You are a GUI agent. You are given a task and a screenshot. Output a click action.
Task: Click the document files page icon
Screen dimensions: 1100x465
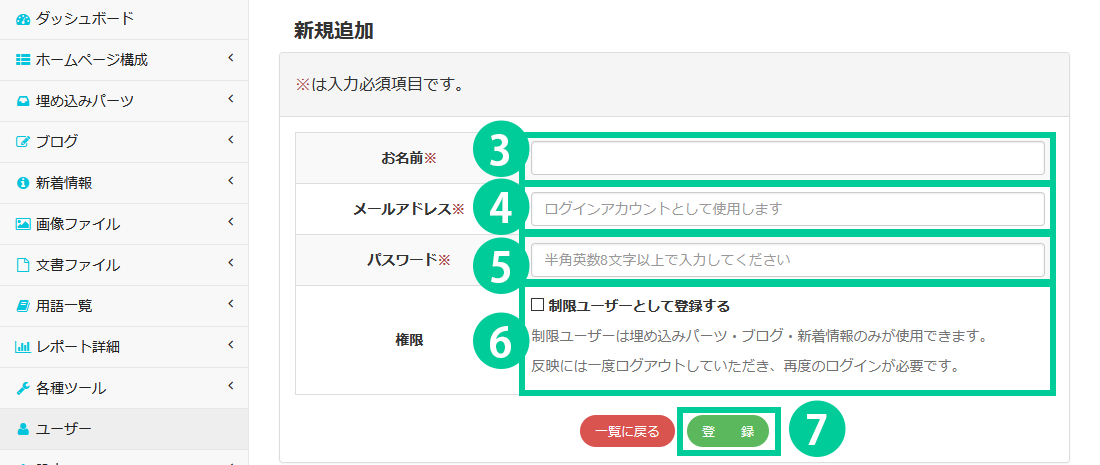(23, 265)
